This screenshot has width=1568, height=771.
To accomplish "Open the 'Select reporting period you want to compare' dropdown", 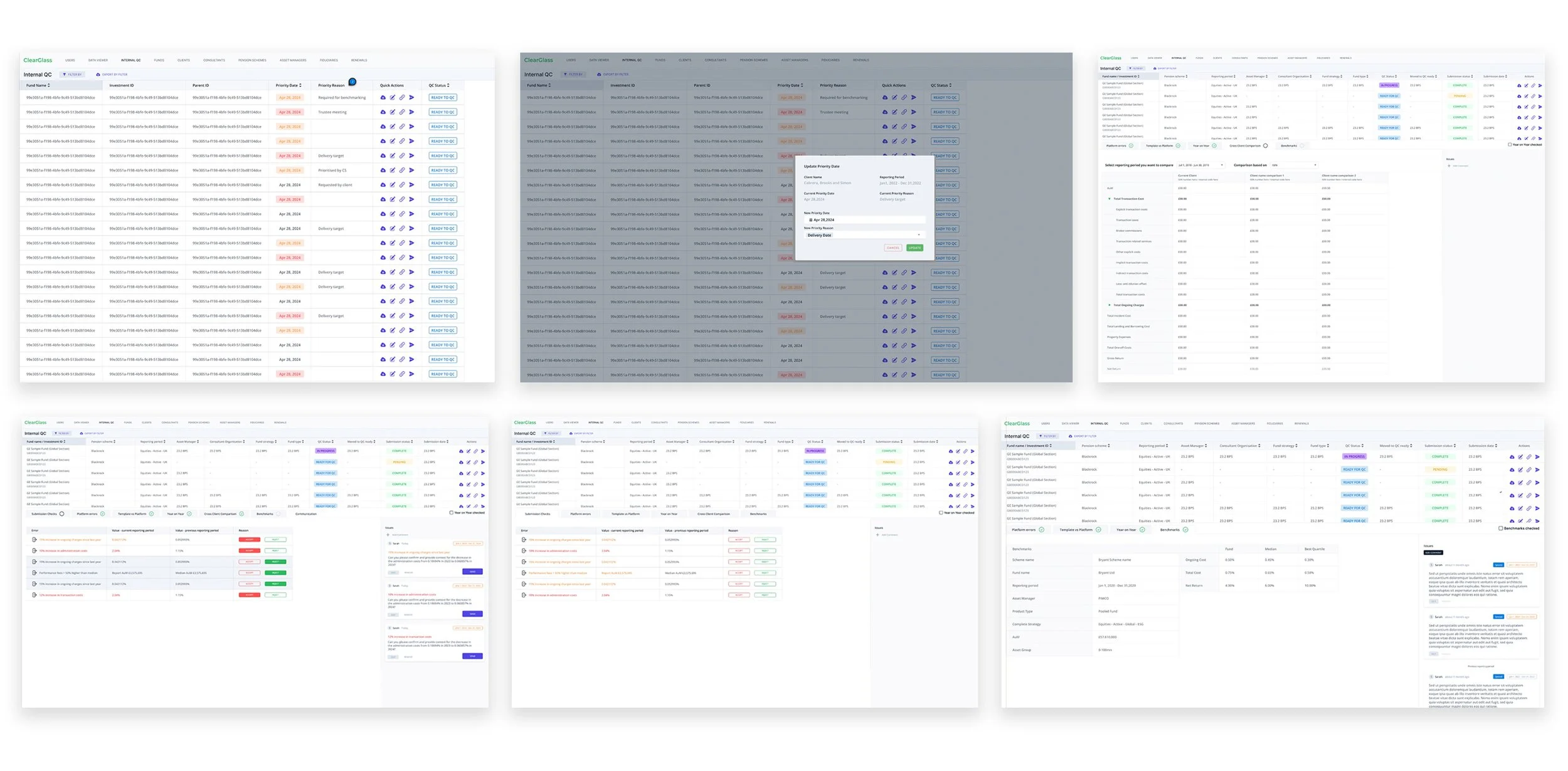I will coord(1200,165).
